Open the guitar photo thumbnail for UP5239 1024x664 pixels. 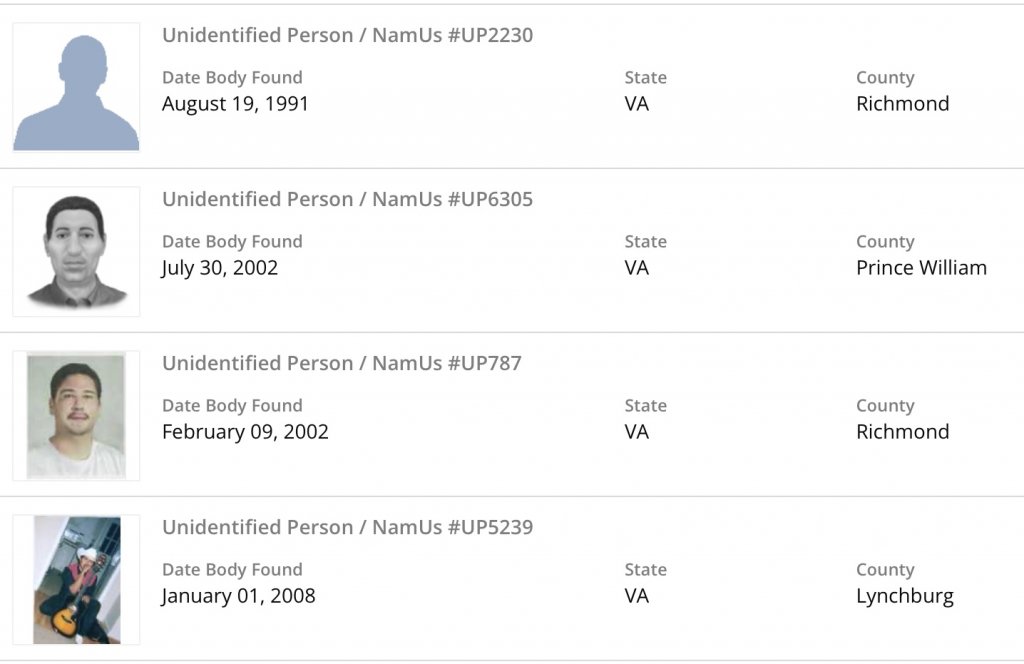coord(76,579)
